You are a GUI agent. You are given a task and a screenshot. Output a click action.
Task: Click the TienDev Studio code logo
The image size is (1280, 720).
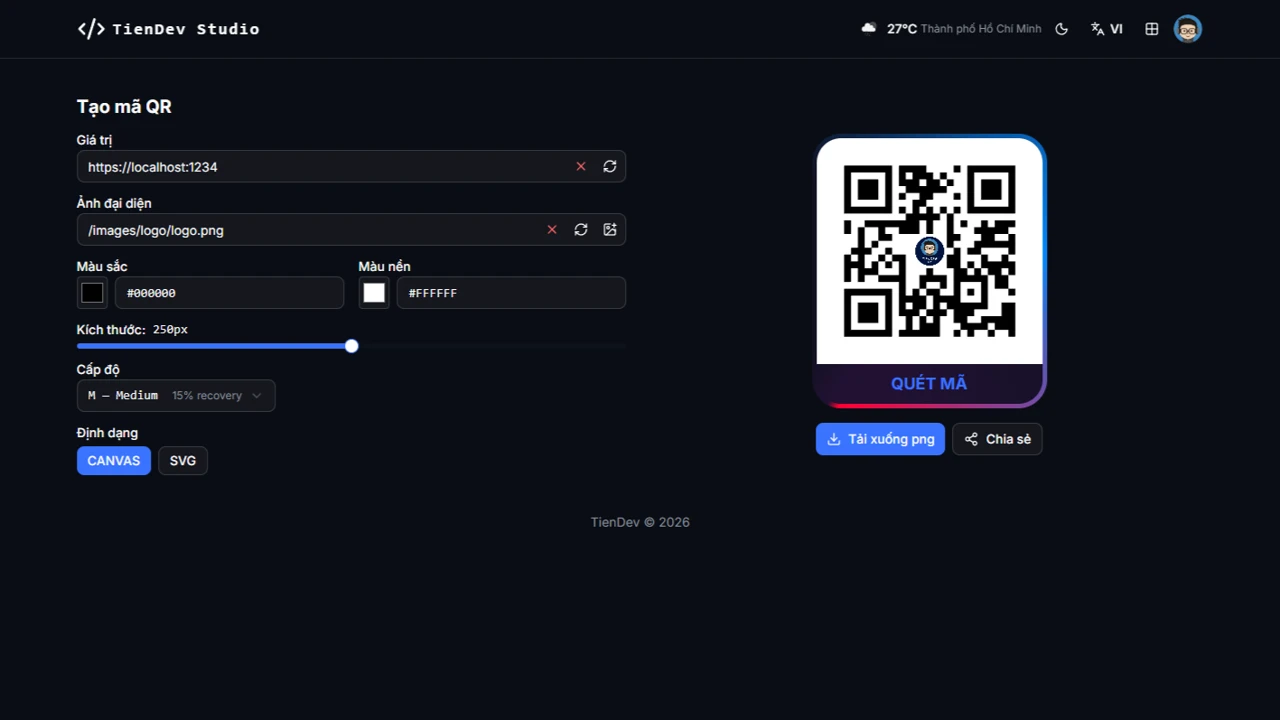[x=90, y=28]
